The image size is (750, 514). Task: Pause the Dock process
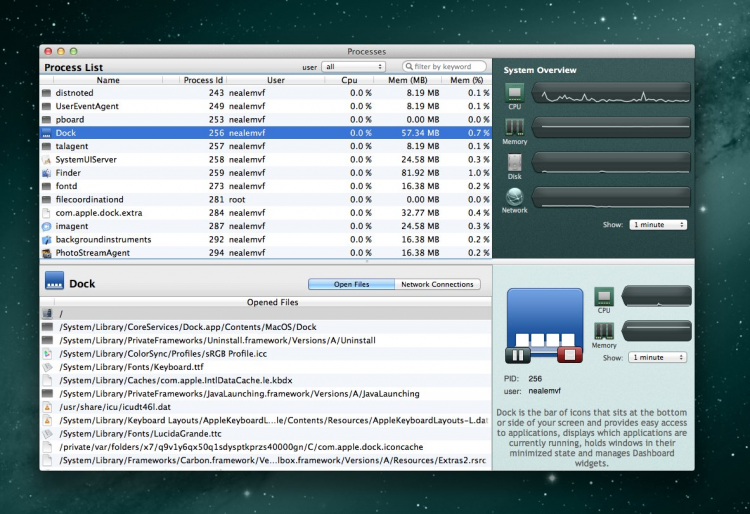518,354
